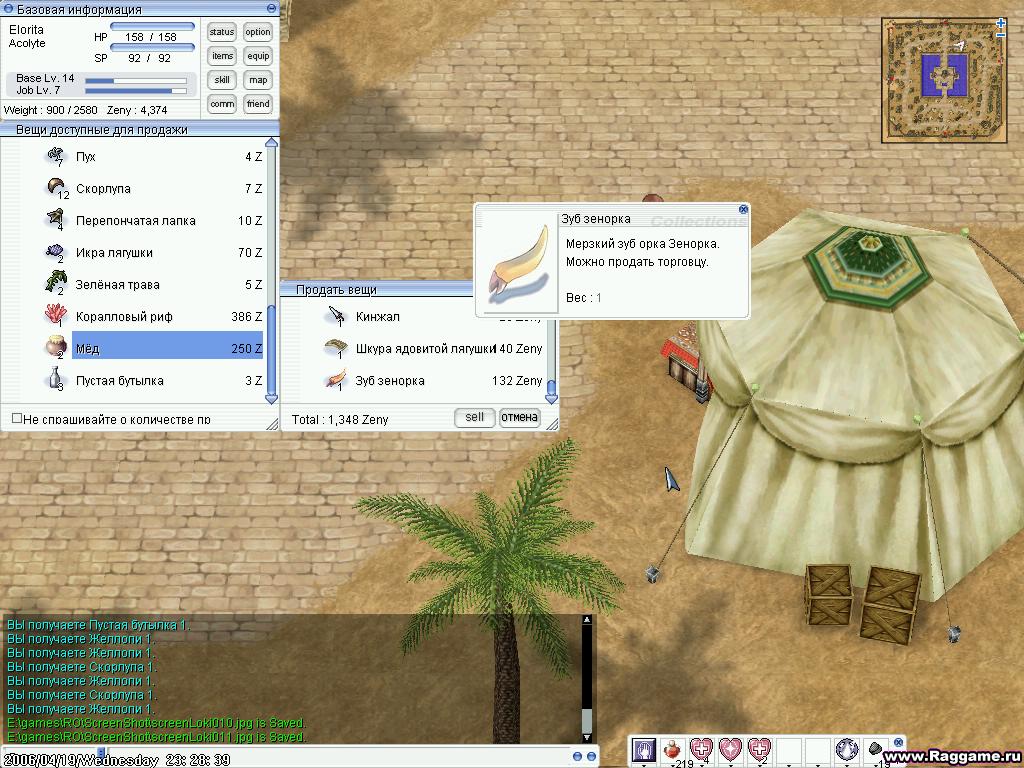Click the right blue chat window button
This screenshot has height=768, width=1024.
pyautogui.click(x=591, y=756)
